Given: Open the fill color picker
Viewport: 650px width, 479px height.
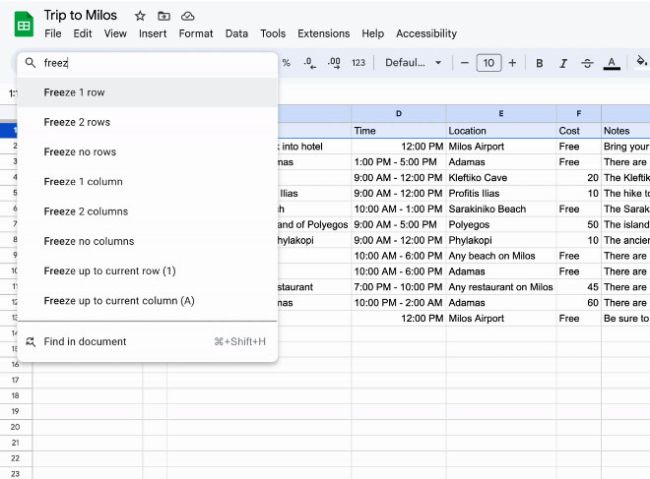Looking at the screenshot, I should pos(642,62).
